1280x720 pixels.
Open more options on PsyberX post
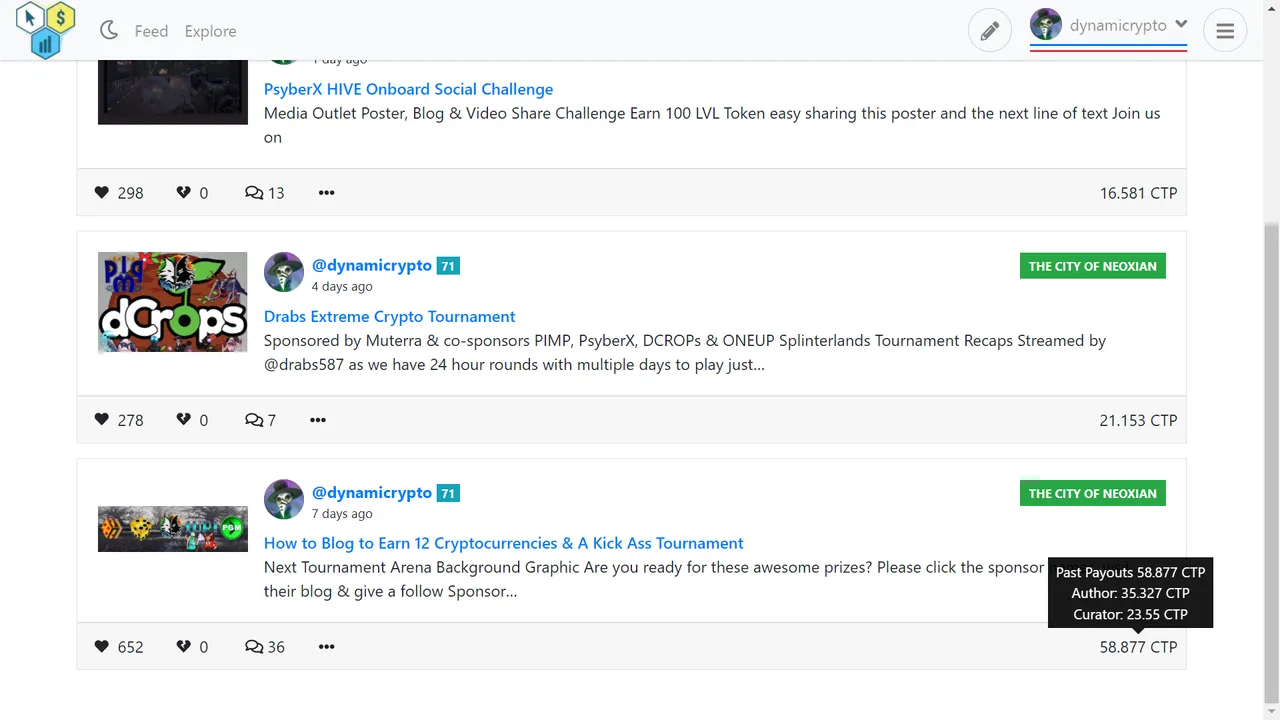[326, 192]
